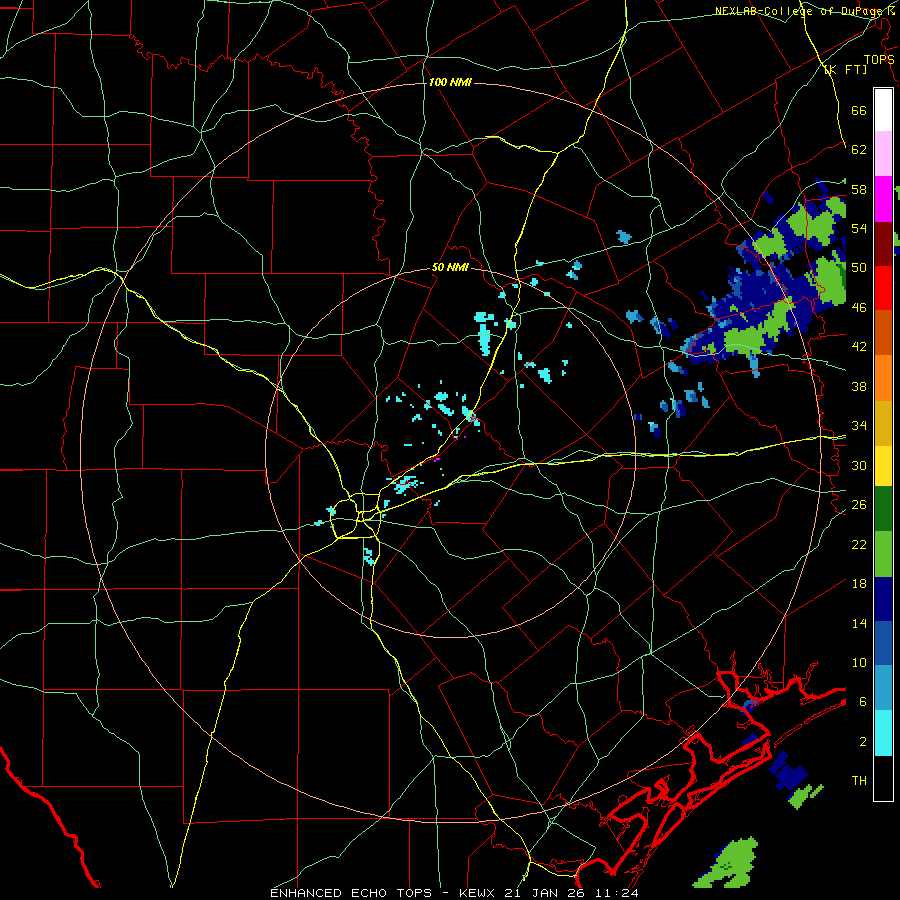This screenshot has width=900, height=900.
Task: Click the '54' legend value
Action: pyautogui.click(x=859, y=228)
